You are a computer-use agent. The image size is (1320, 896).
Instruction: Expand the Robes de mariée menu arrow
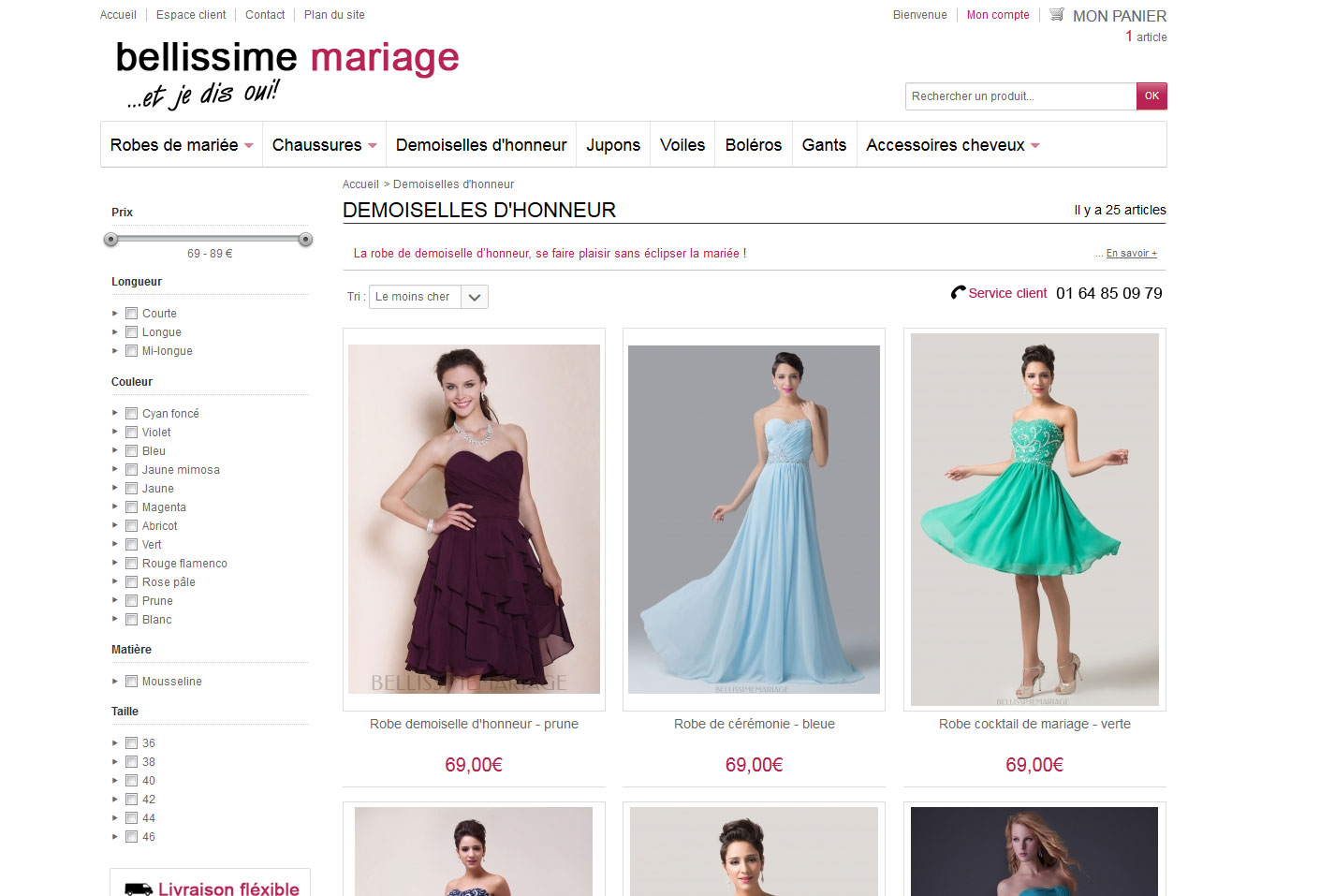coord(249,146)
